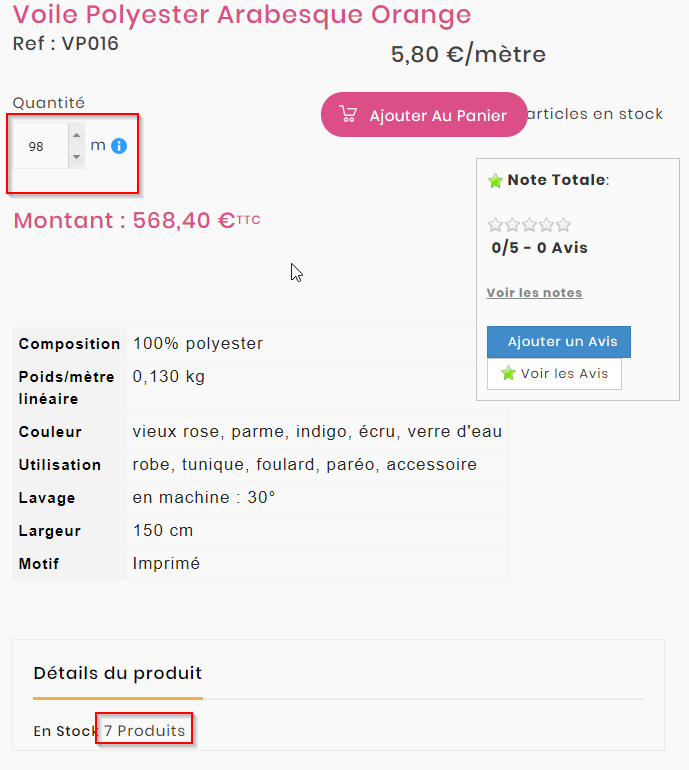This screenshot has height=770, width=689.
Task: Open the Voir les notes link
Action: (534, 293)
